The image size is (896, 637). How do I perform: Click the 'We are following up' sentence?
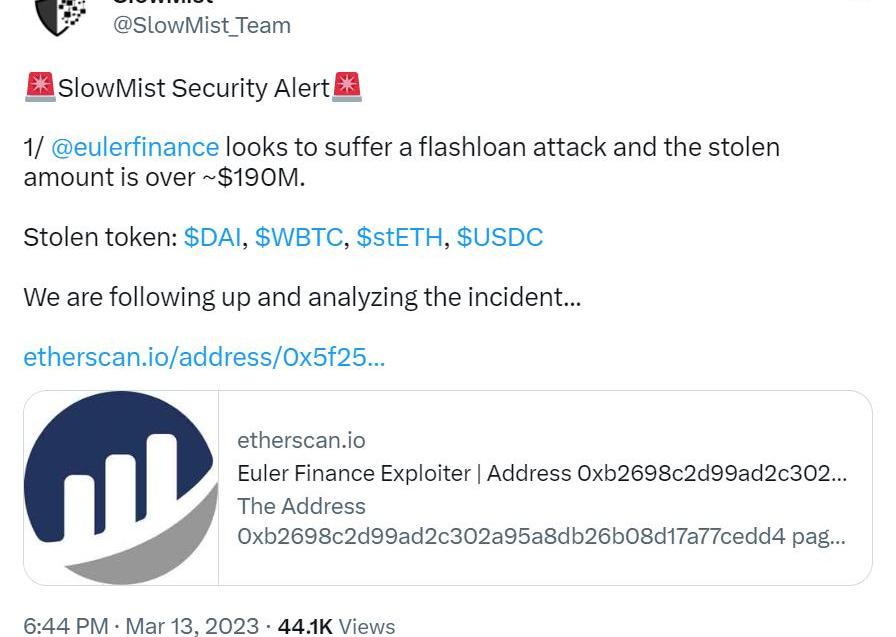(301, 297)
